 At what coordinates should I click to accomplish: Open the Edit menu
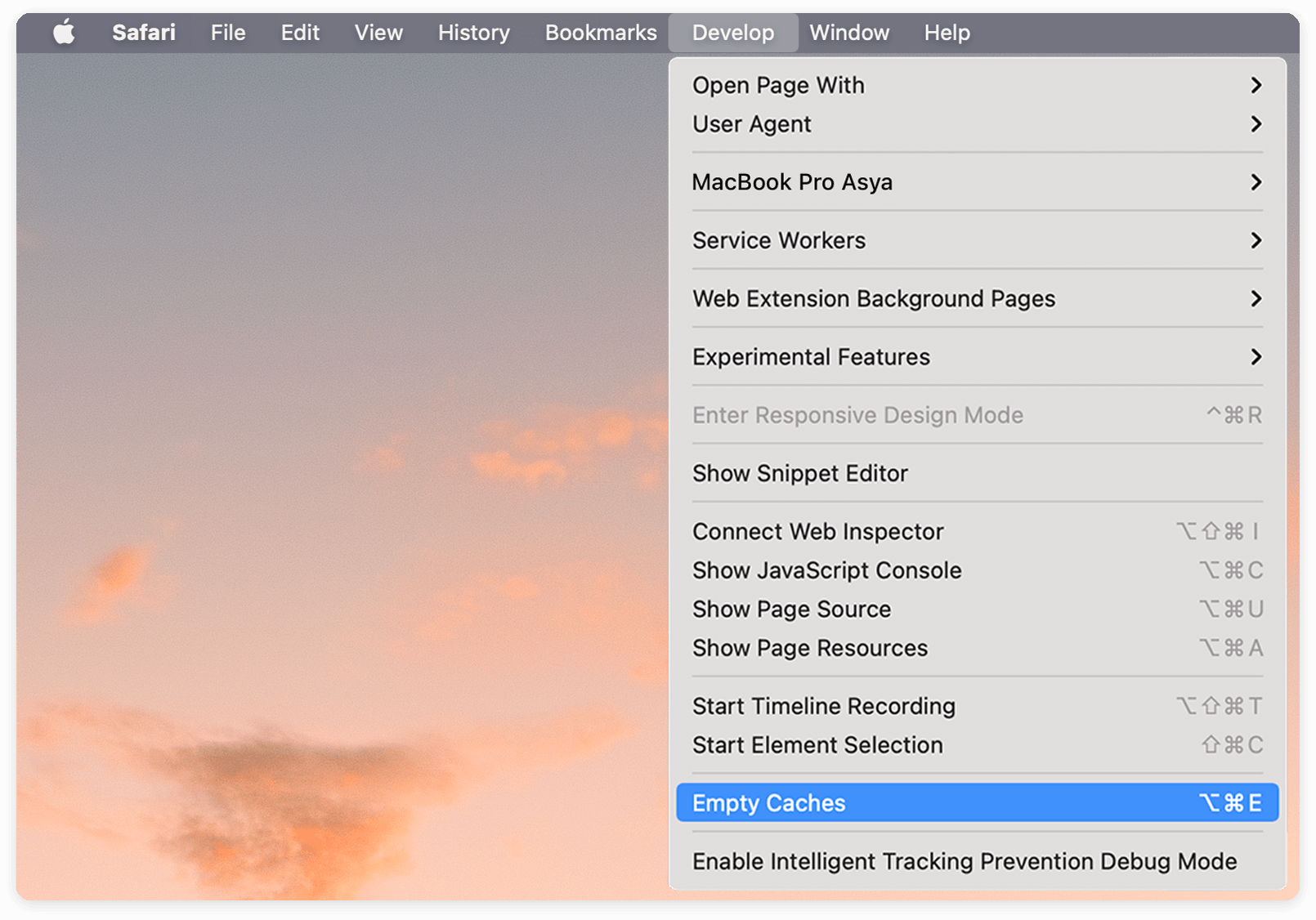coord(300,33)
